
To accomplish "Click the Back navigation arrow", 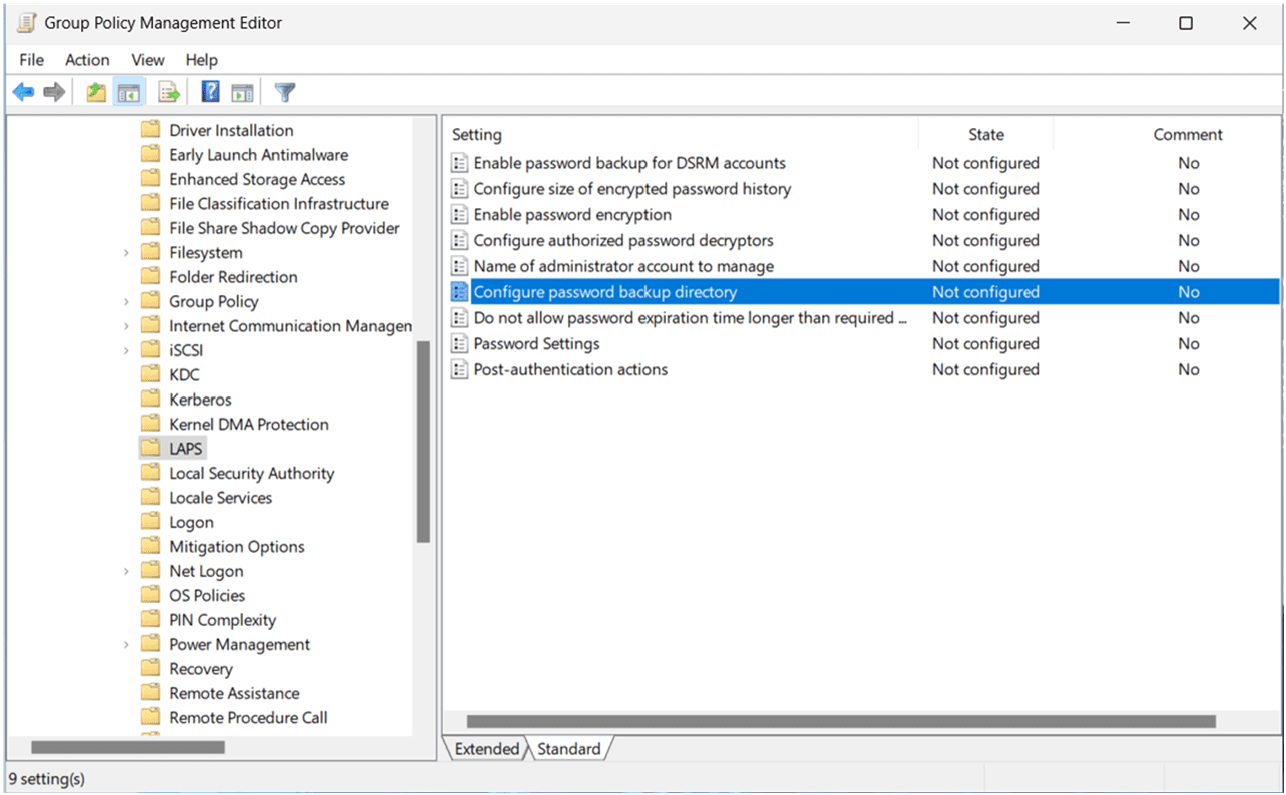I will click(23, 91).
